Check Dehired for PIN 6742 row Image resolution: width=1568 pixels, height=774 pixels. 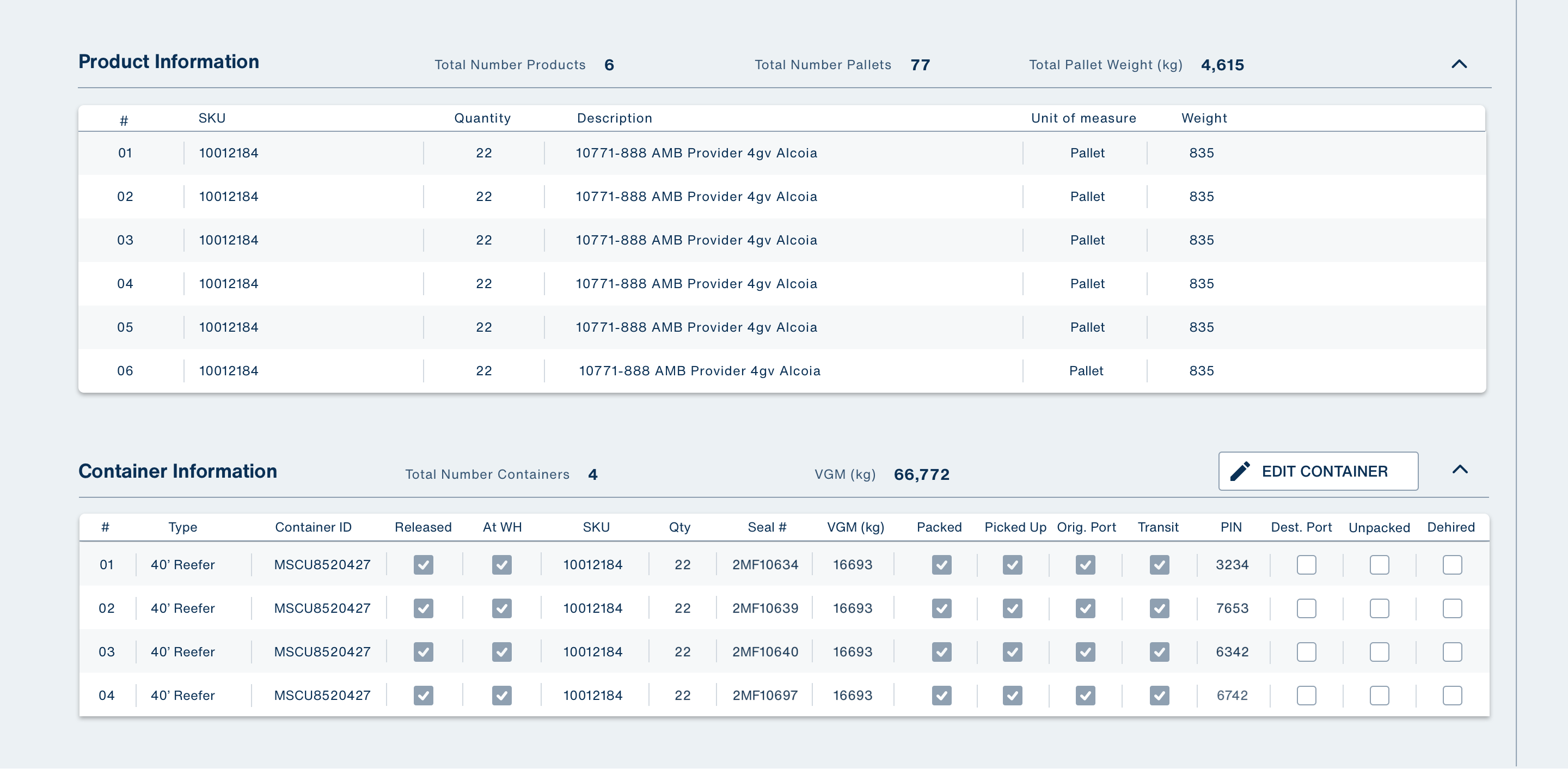(1453, 695)
